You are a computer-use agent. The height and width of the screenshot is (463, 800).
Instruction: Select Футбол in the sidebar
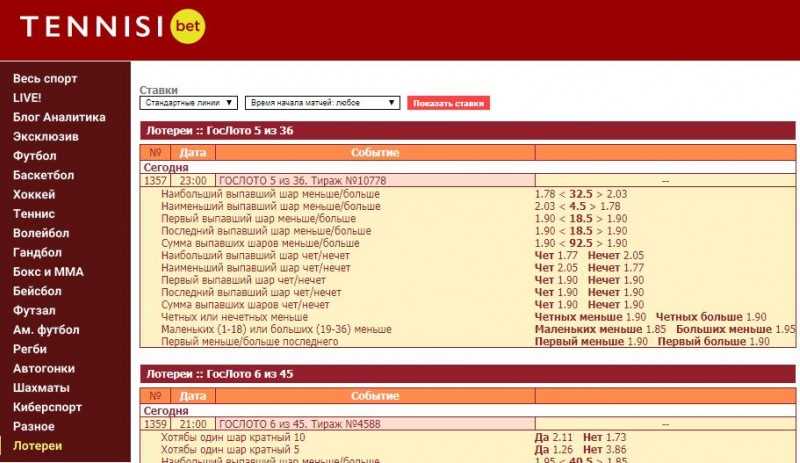pos(35,156)
